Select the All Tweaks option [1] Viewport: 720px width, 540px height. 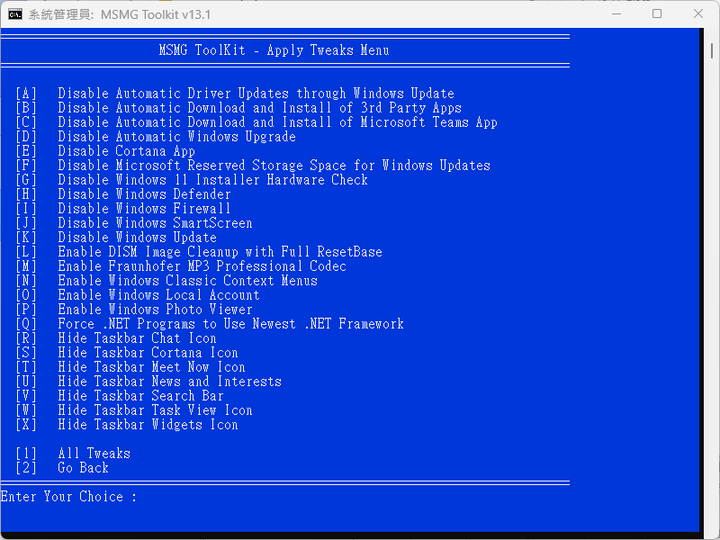pos(73,454)
